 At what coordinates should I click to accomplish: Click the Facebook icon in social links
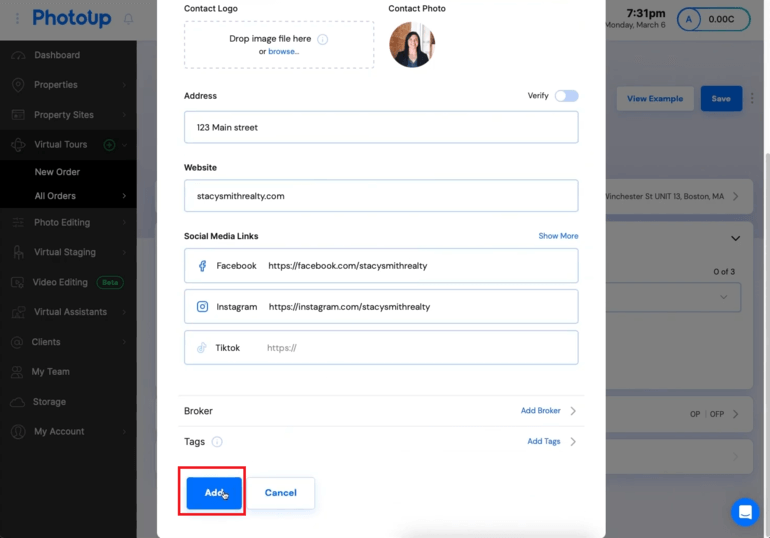(202, 266)
